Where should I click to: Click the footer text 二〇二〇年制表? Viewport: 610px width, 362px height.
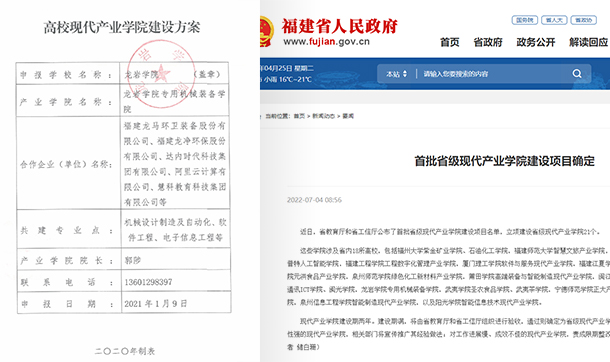125,351
